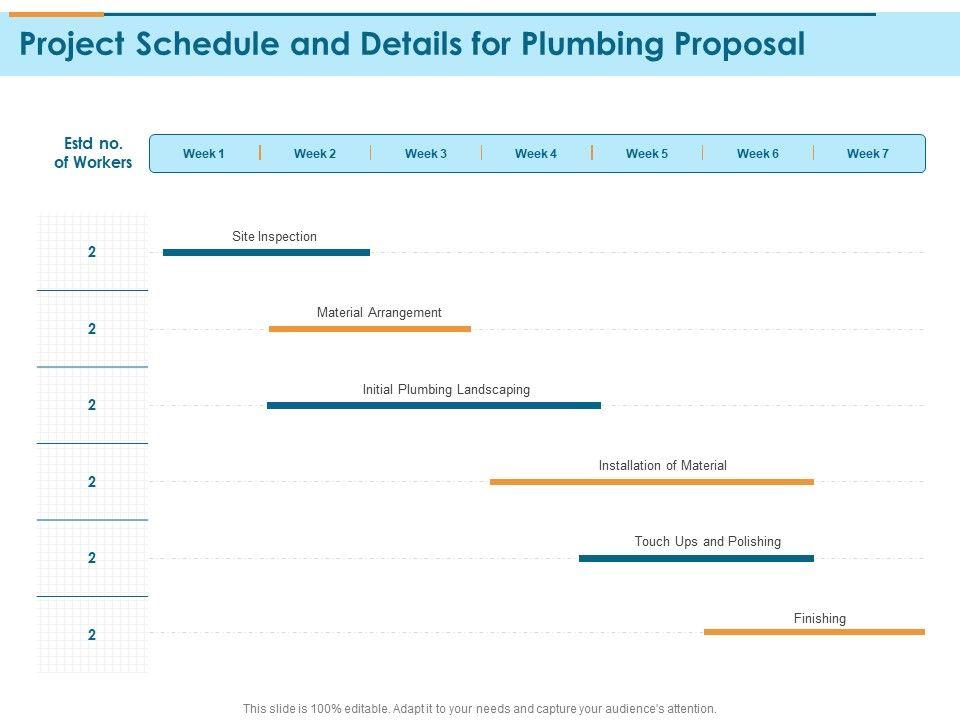This screenshot has height=720, width=960.
Task: Select the worker count for Site Inspection
Action: pyautogui.click(x=92, y=253)
